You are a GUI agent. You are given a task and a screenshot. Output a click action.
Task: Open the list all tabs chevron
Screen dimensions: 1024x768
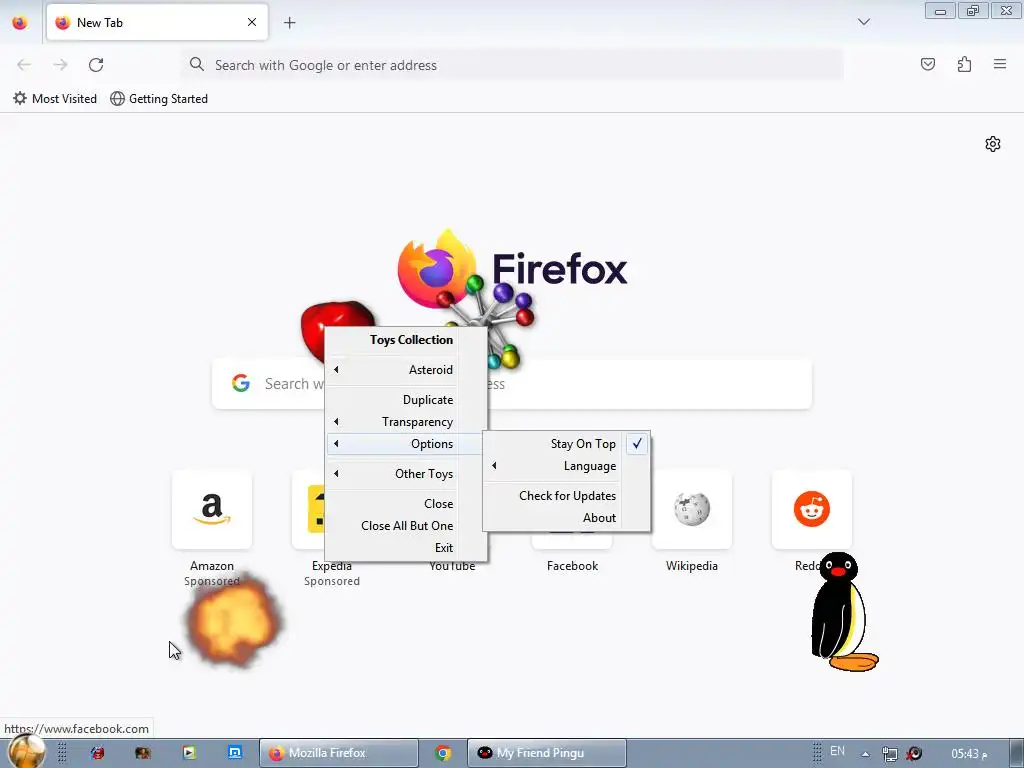pyautogui.click(x=863, y=22)
